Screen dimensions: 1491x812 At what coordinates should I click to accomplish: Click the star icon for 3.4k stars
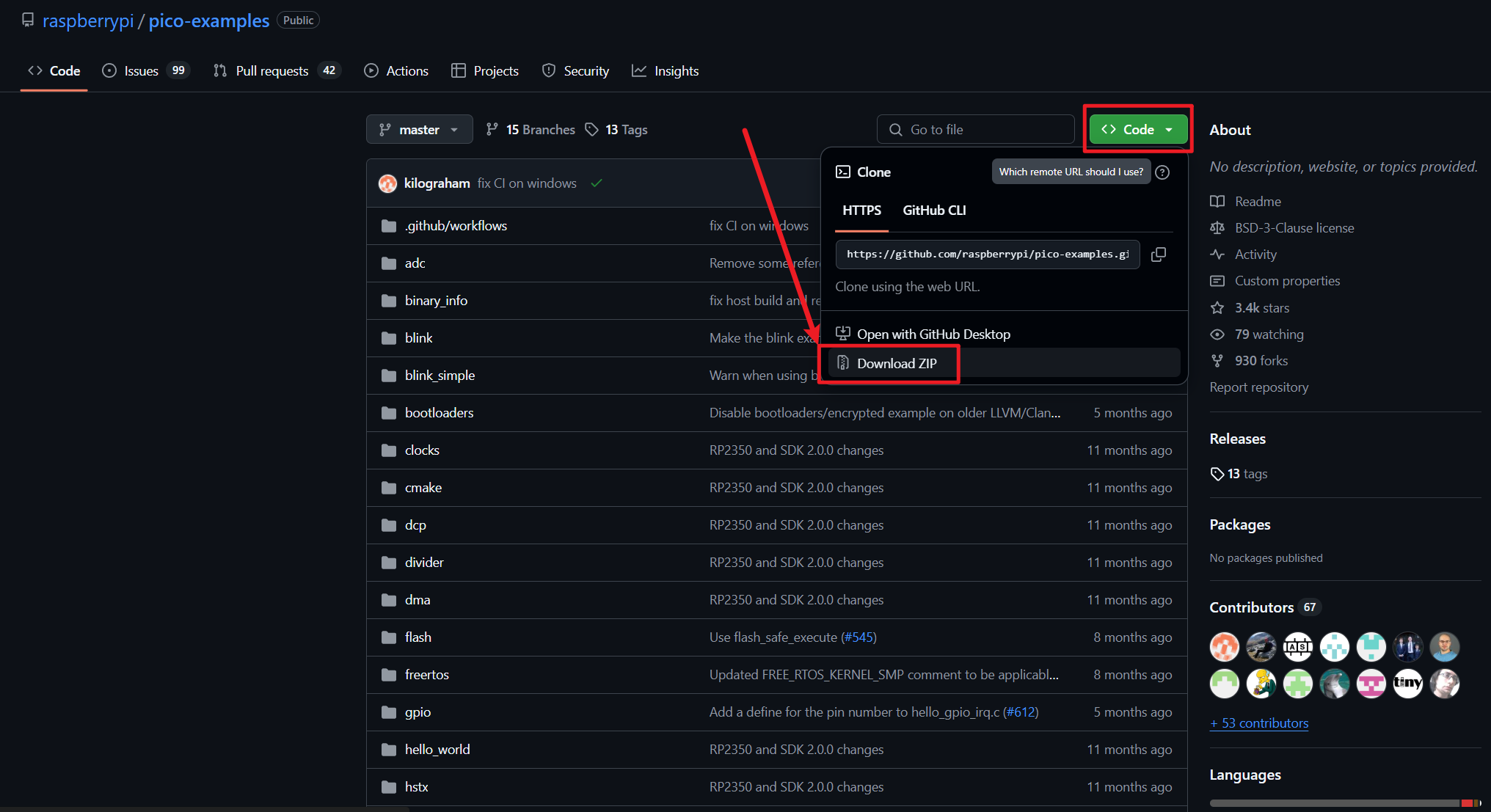point(1217,308)
